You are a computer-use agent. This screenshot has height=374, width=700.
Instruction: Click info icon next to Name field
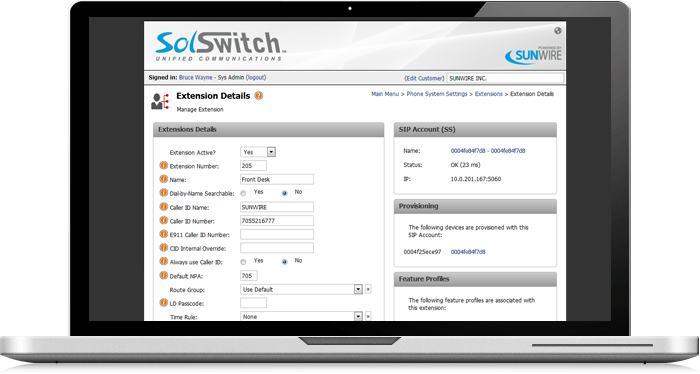pos(164,179)
